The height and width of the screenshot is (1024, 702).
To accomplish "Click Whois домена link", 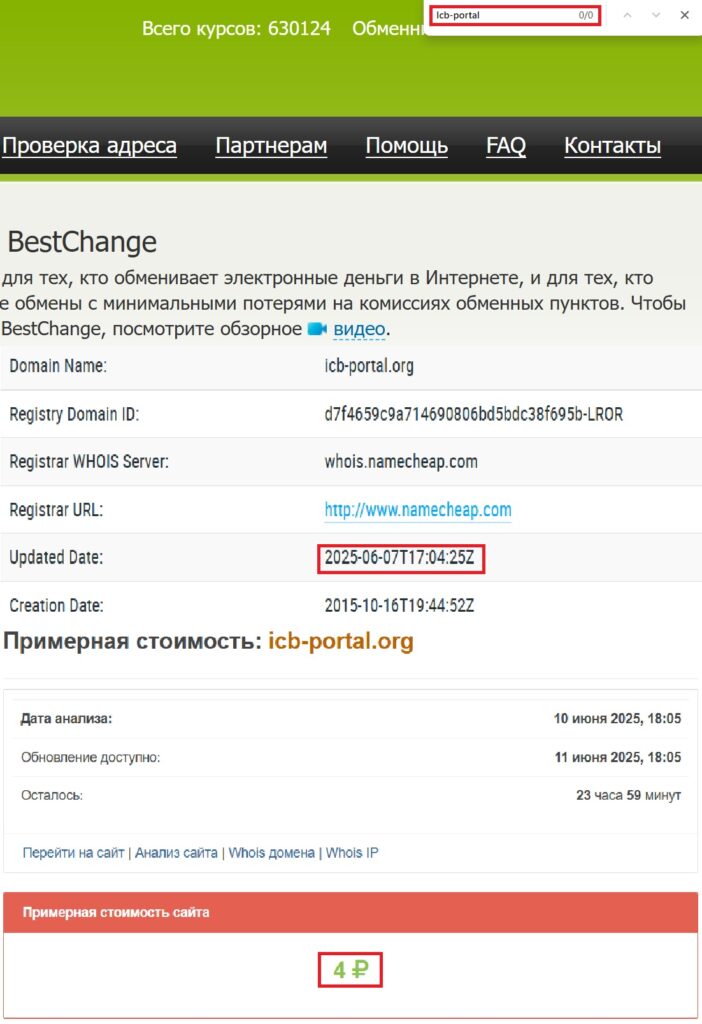I will (x=271, y=852).
